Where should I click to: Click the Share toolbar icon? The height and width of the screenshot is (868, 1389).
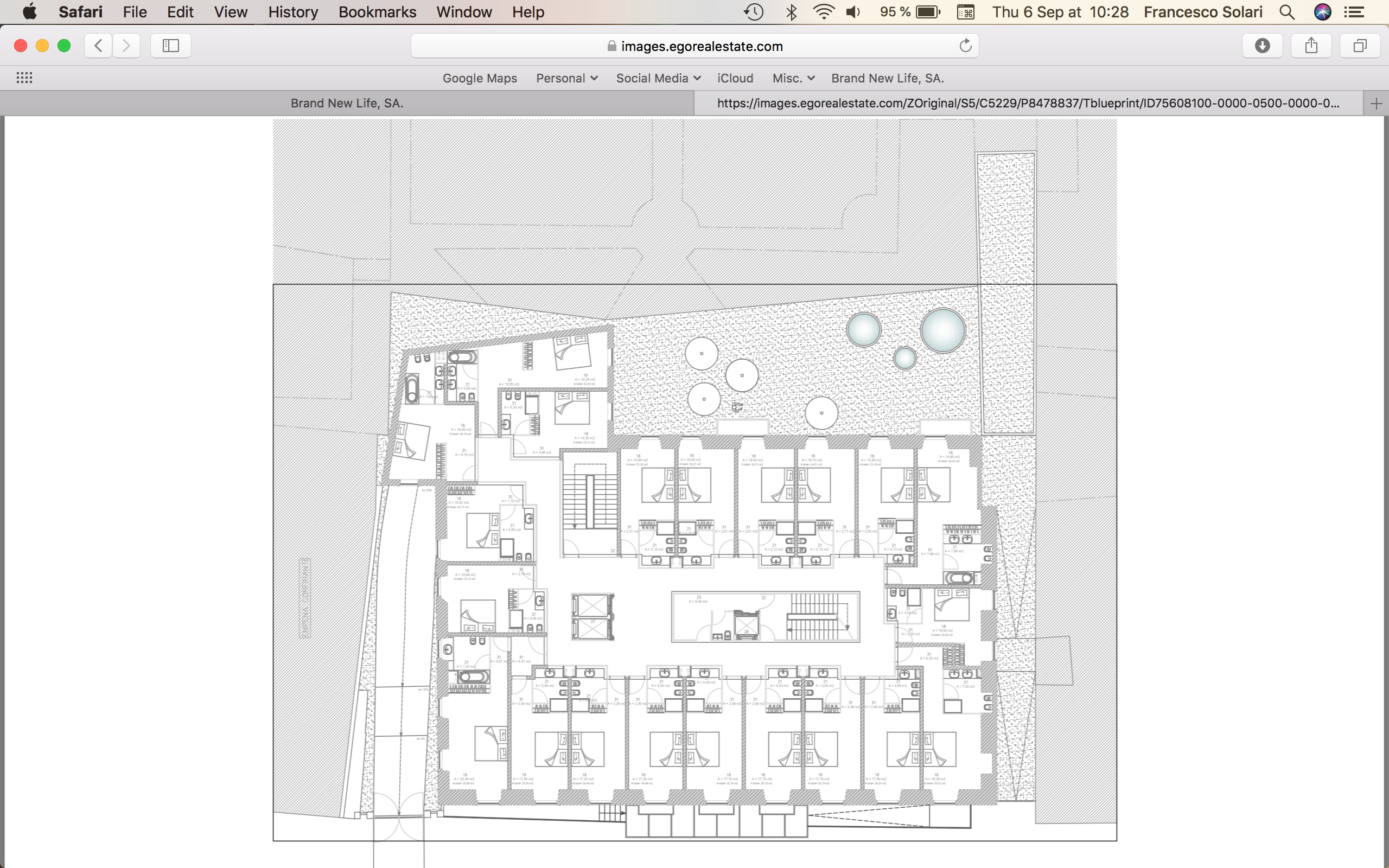coord(1311,46)
